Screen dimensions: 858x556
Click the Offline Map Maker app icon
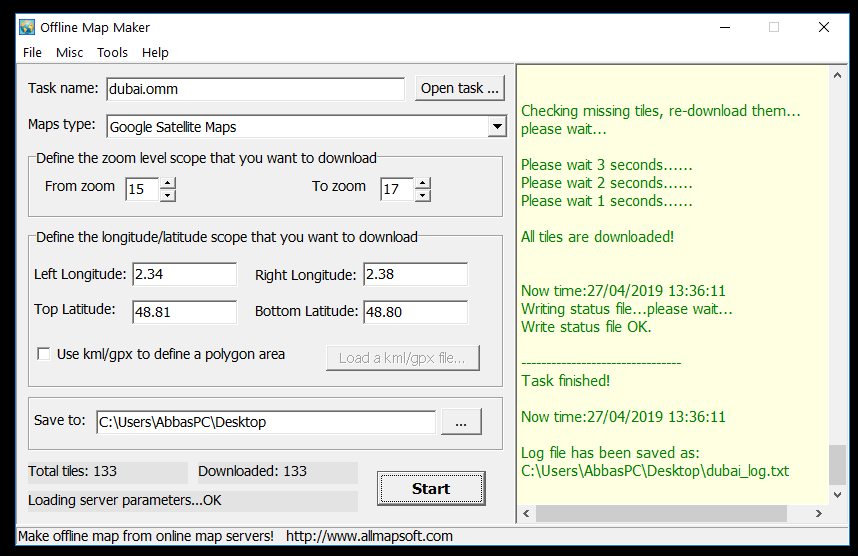pyautogui.click(x=27, y=27)
